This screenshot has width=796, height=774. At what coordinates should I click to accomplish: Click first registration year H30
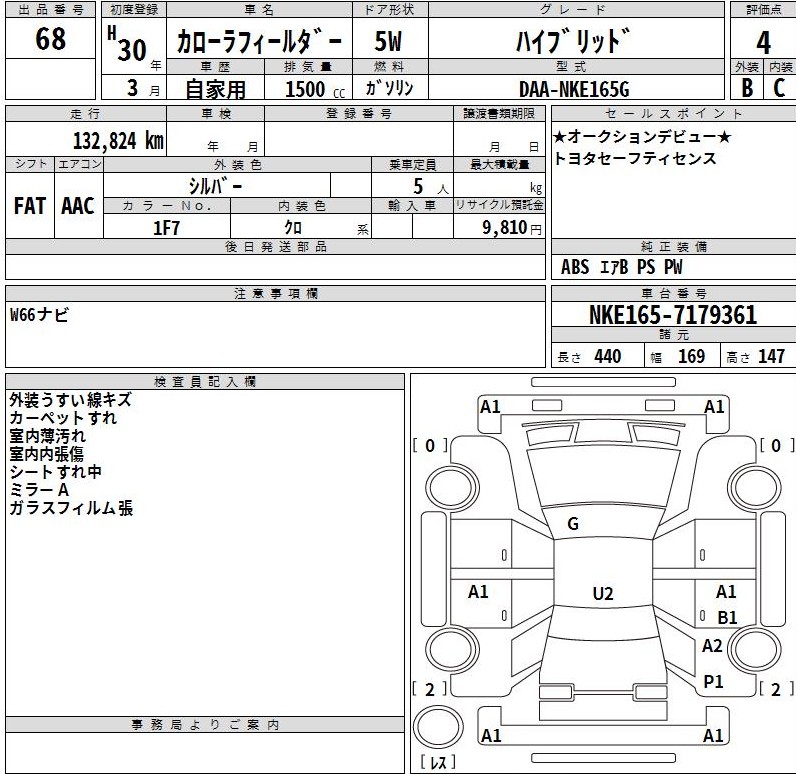(128, 44)
